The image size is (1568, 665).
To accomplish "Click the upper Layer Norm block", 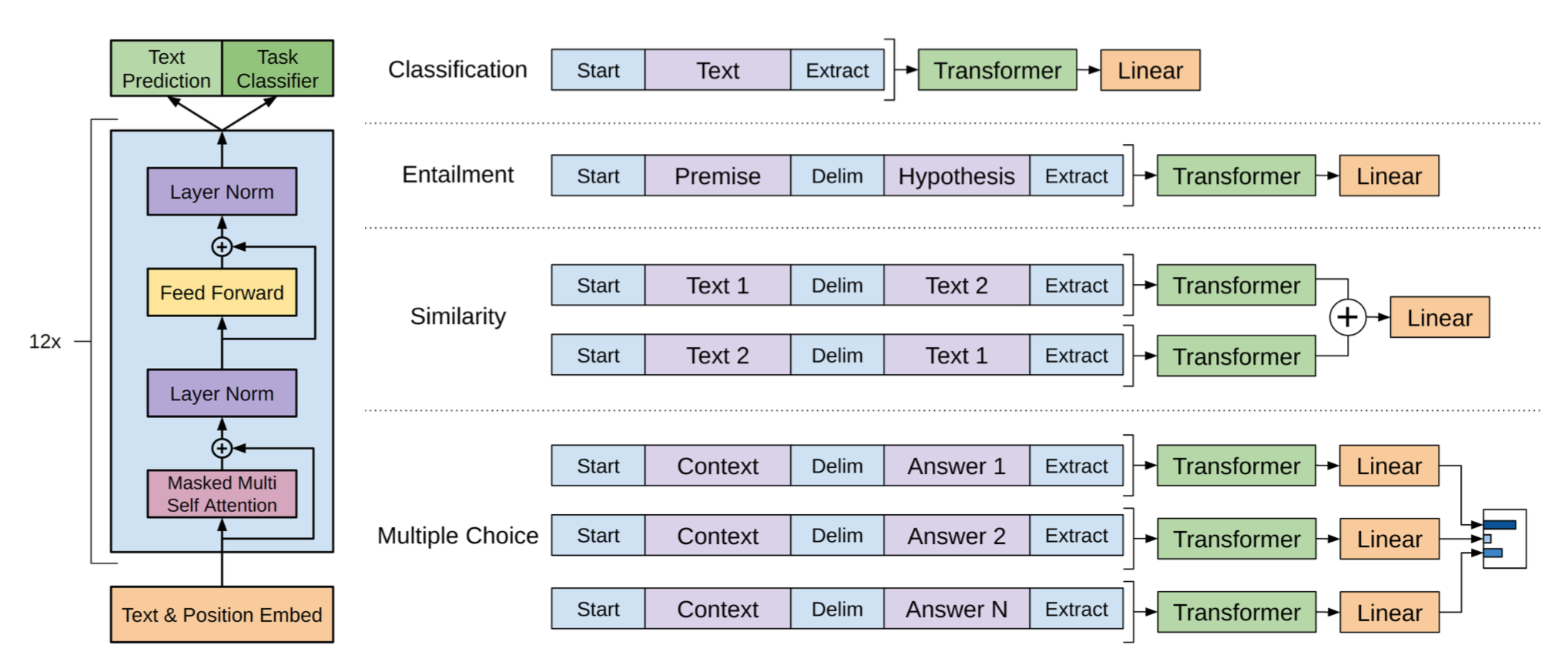I will [222, 192].
